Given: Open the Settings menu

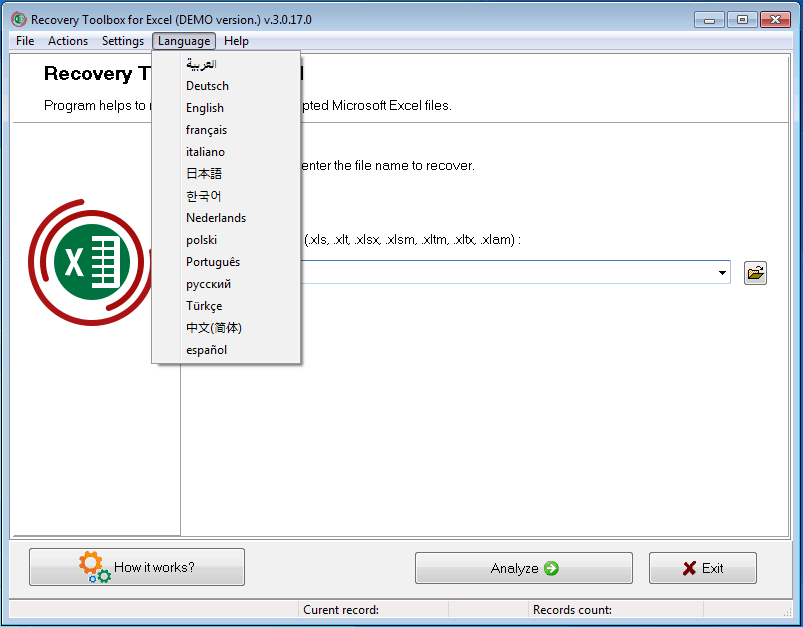Looking at the screenshot, I should (122, 41).
